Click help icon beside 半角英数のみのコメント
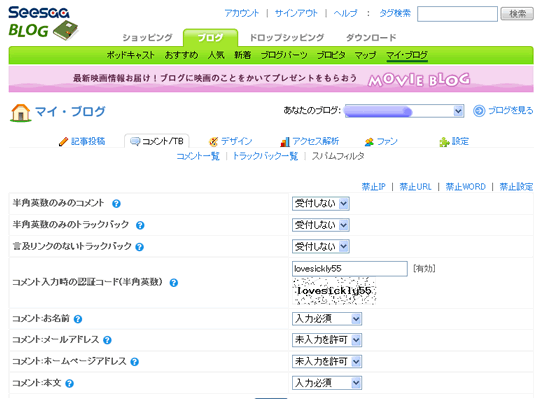Screen dimensions: 540x399 pyautogui.click(x=116, y=203)
